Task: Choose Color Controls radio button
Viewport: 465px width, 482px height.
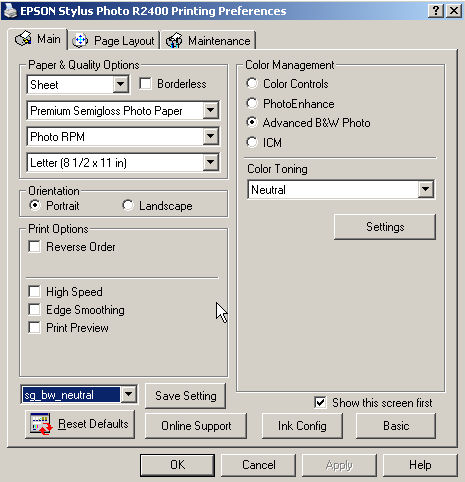Action: pos(252,83)
